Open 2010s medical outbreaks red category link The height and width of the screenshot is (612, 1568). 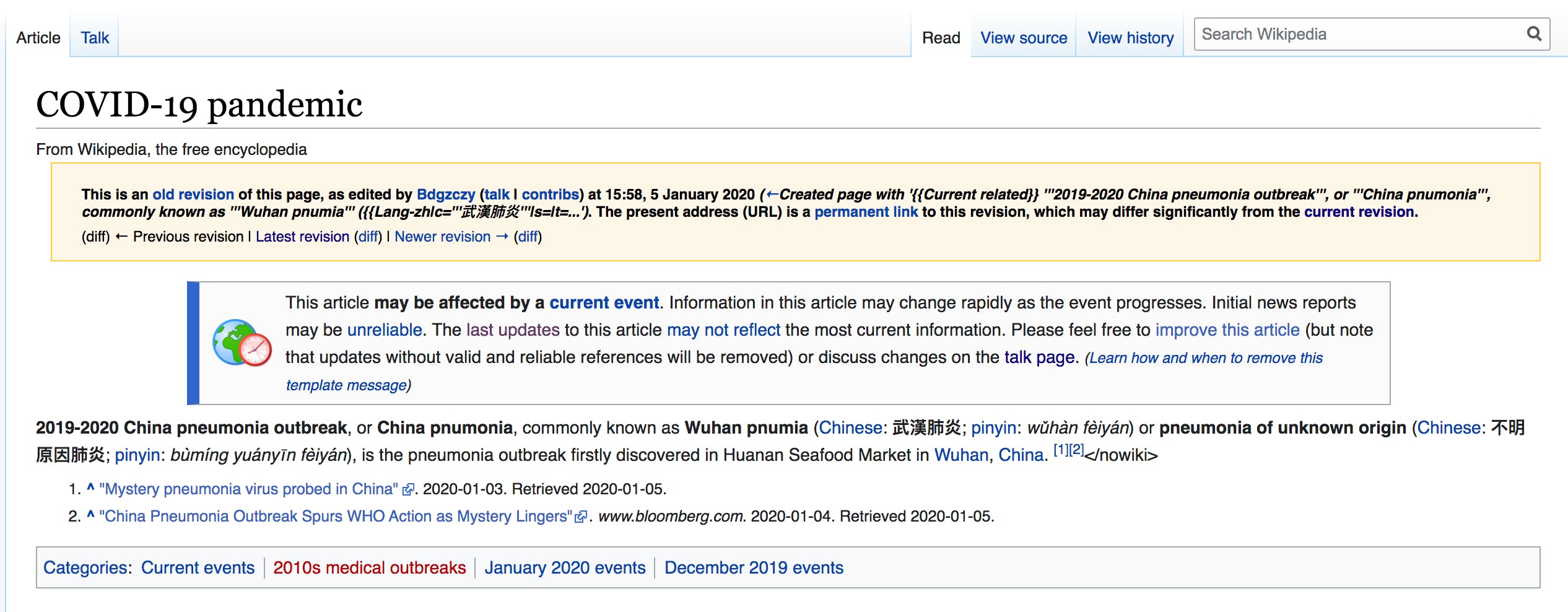(369, 567)
